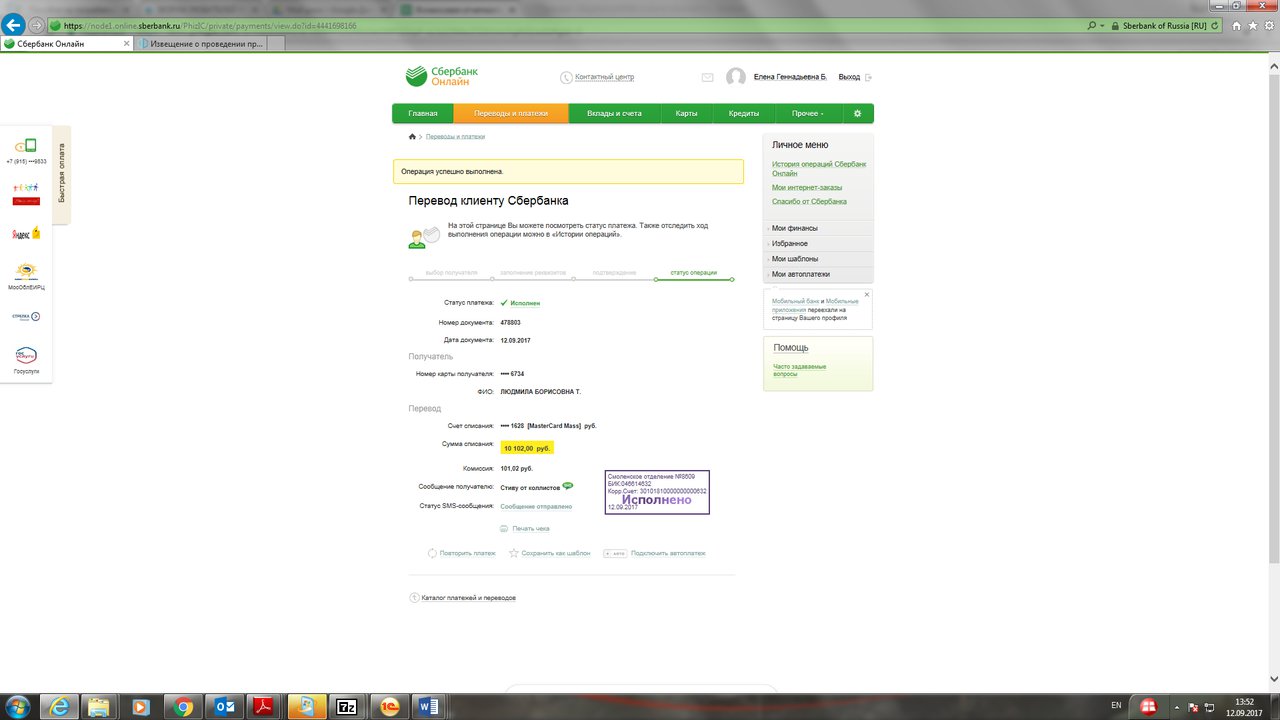Click the highlighted amount 10 102,00 руб.
This screenshot has height=720, width=1280.
pos(527,448)
